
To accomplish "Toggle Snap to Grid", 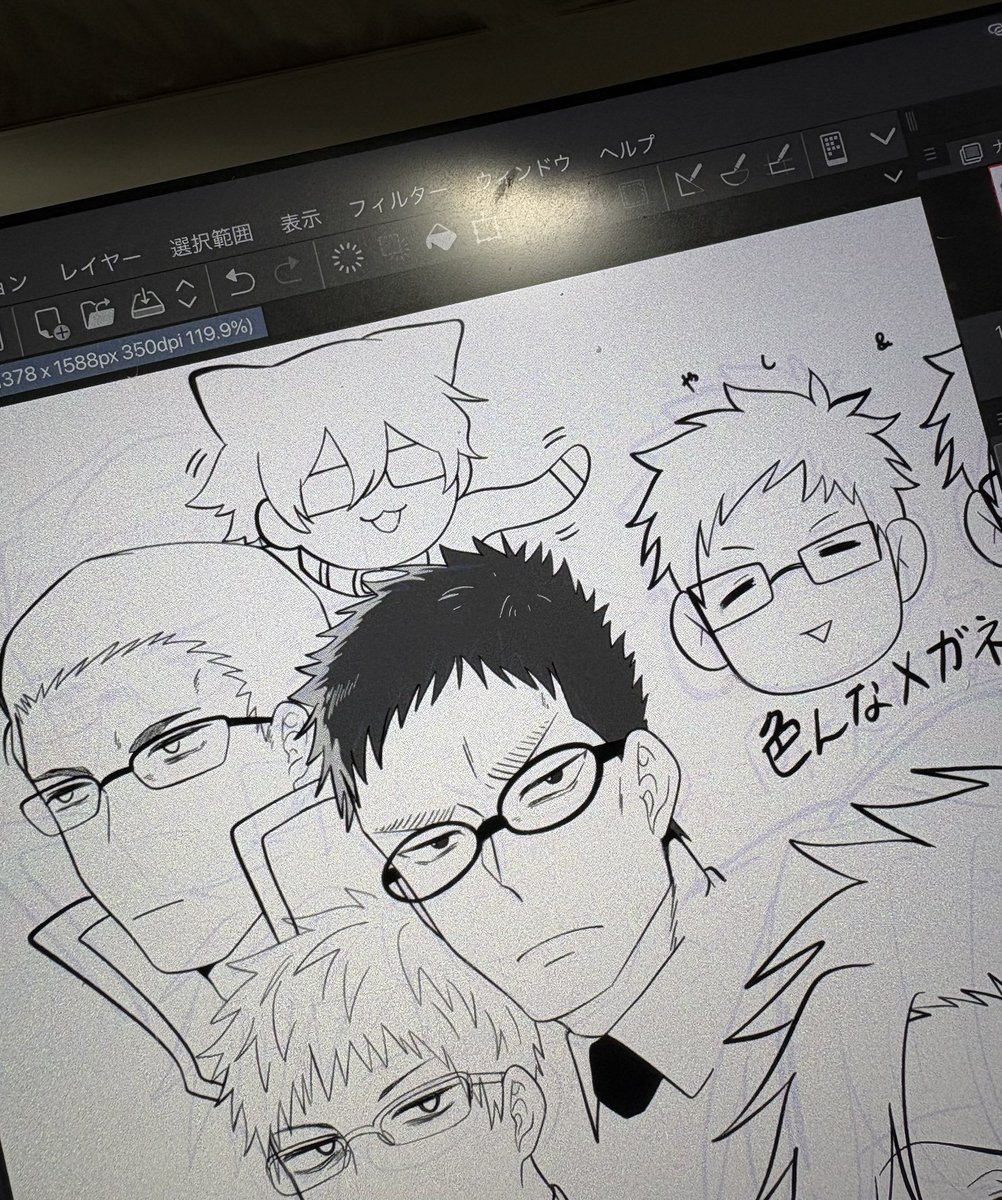I will 779,160.
